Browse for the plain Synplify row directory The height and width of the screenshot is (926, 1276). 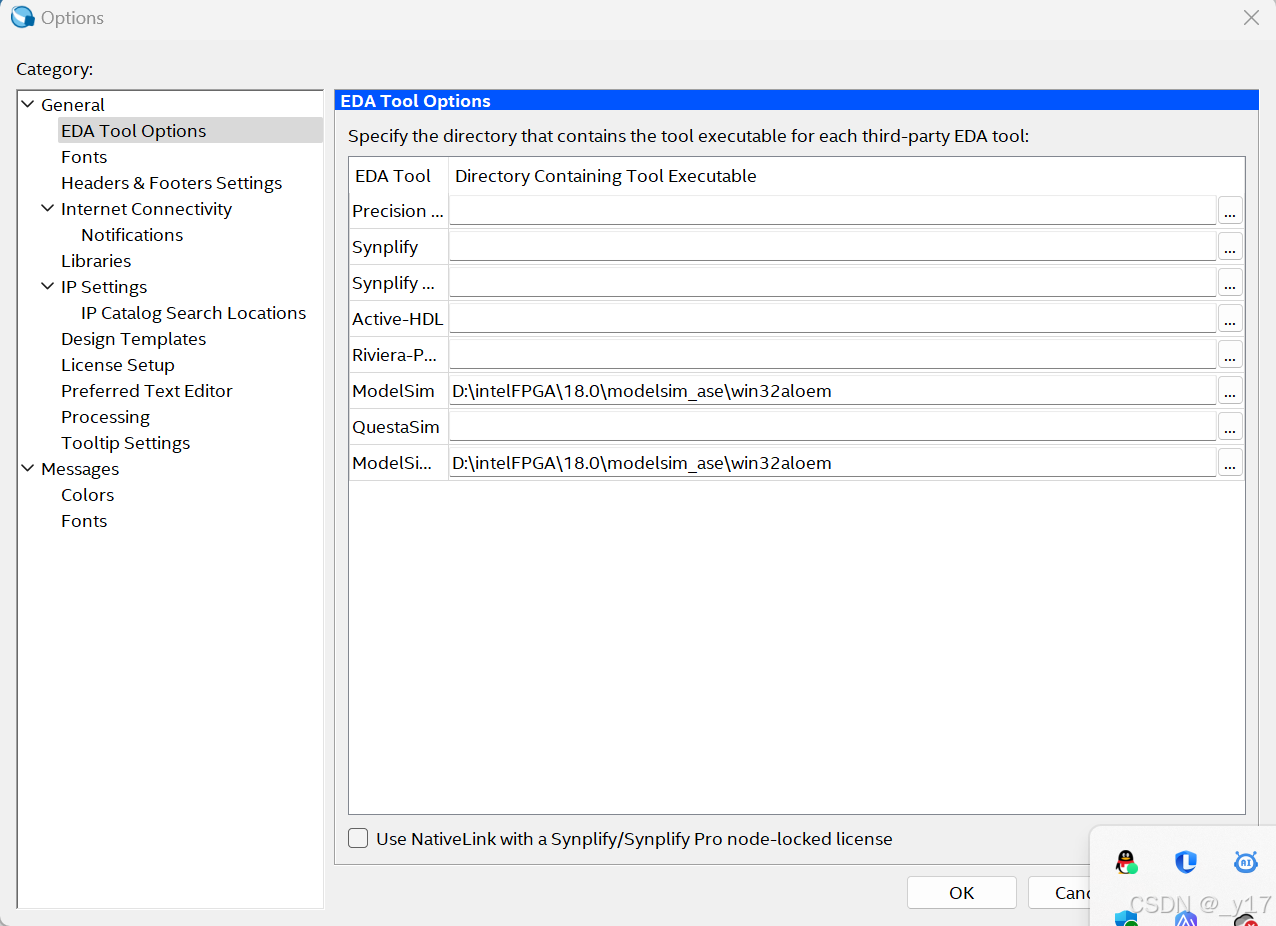tap(1230, 247)
